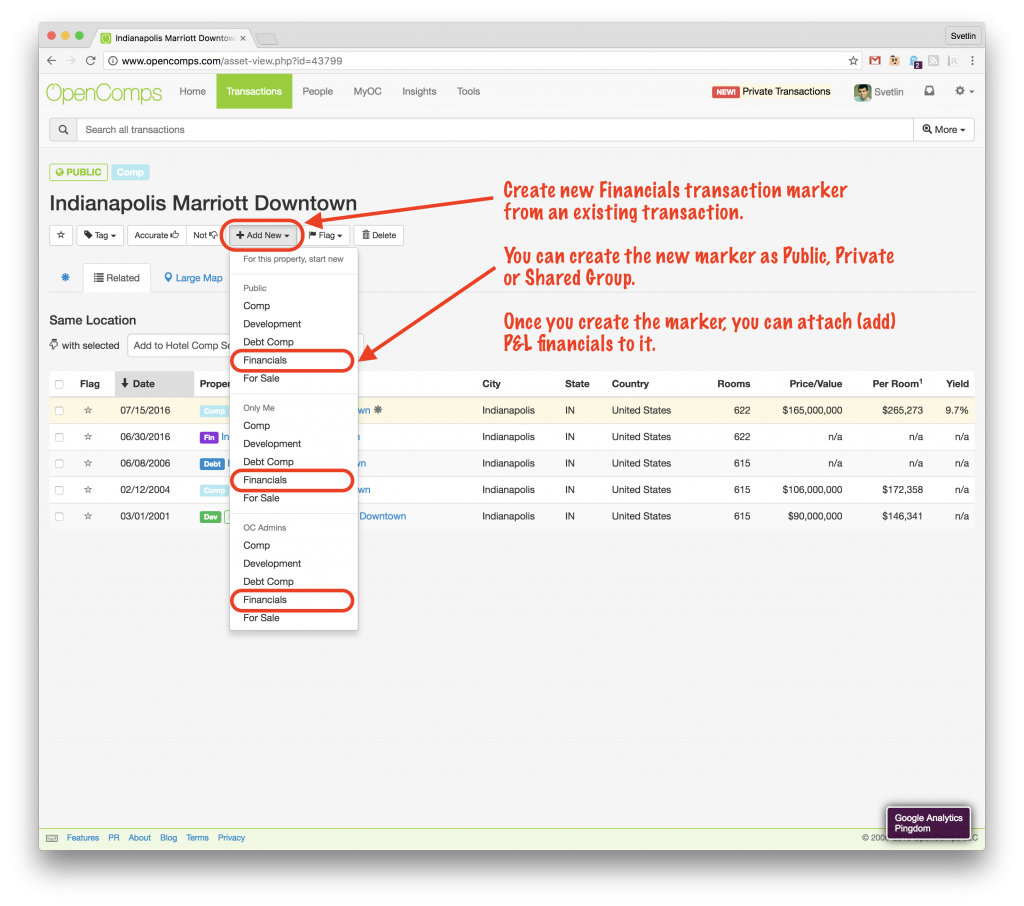
Task: Click the keyboard icon in footer
Action: (52, 838)
